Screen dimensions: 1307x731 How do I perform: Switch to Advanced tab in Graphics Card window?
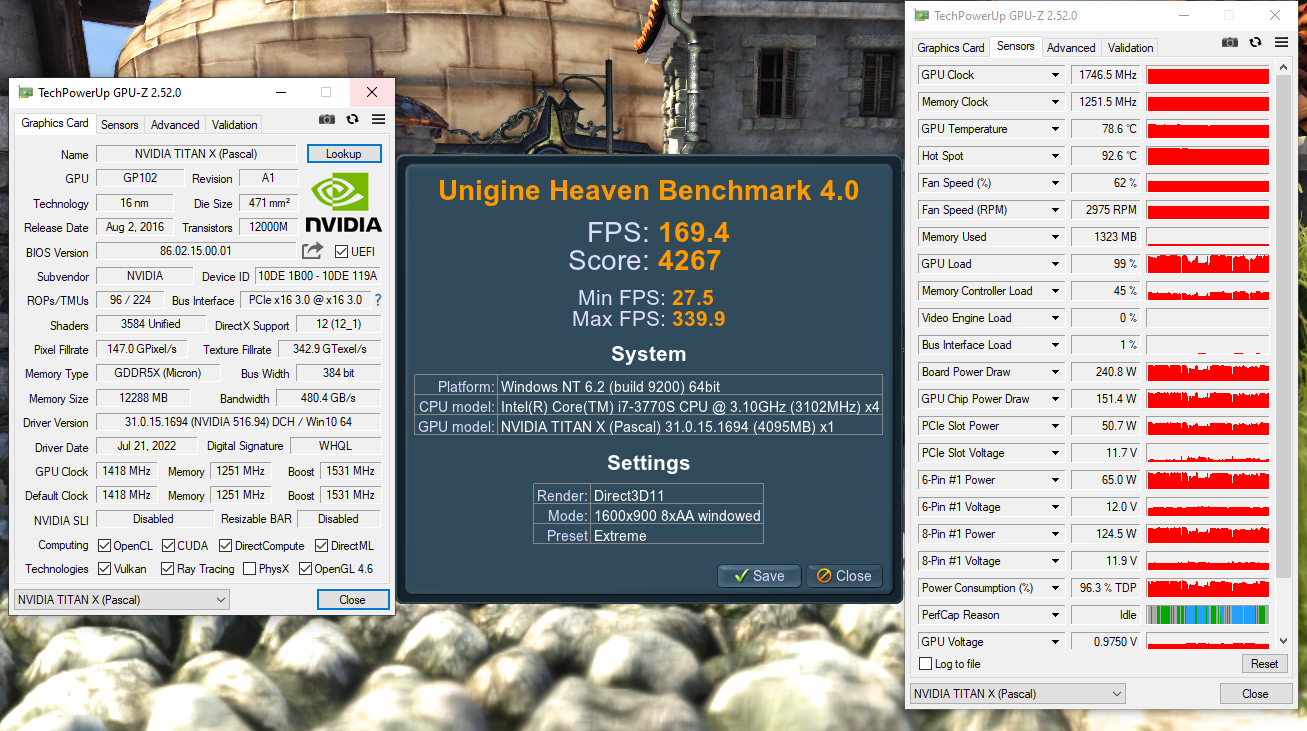175,125
